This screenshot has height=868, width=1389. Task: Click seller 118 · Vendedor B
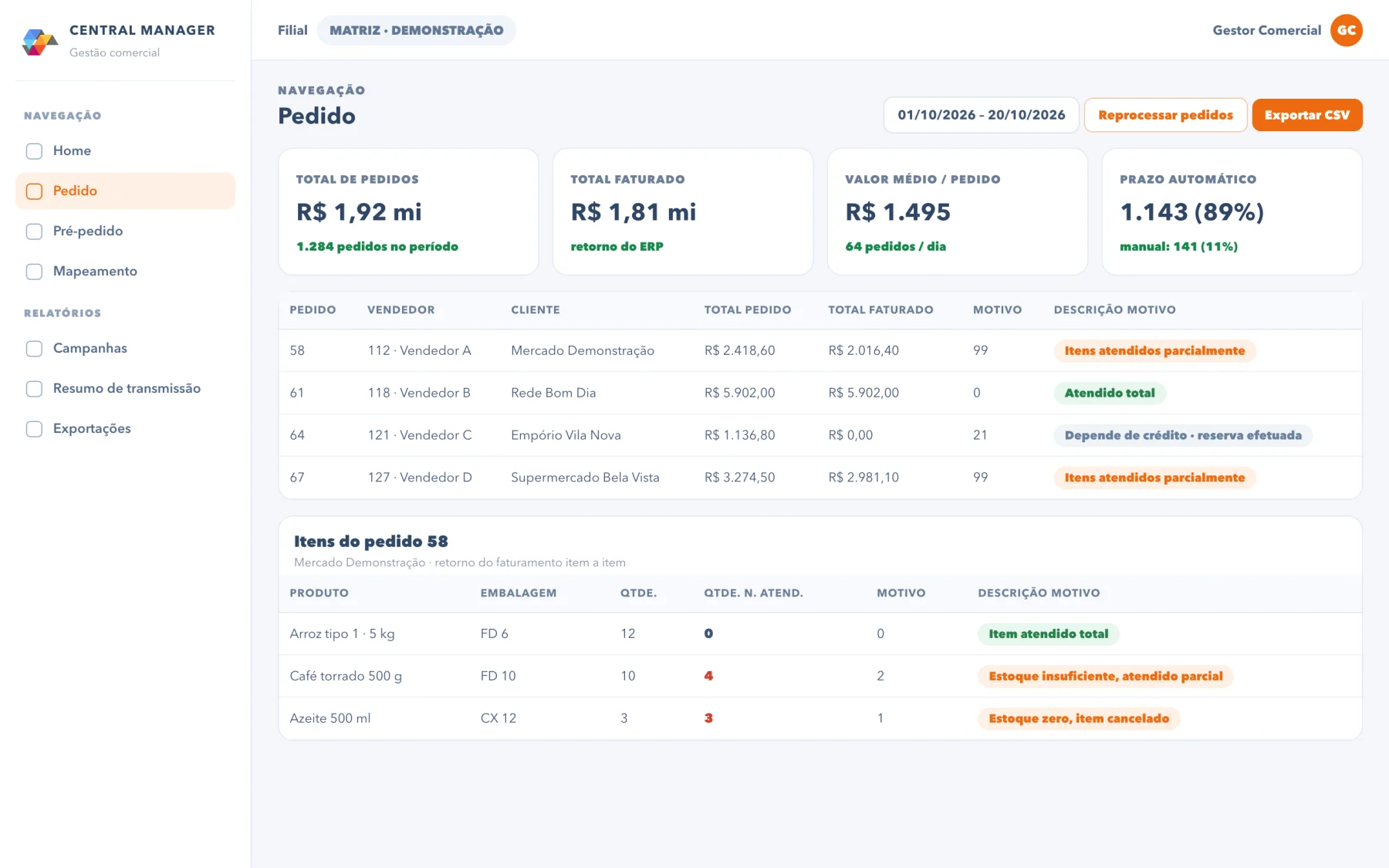pyautogui.click(x=419, y=393)
